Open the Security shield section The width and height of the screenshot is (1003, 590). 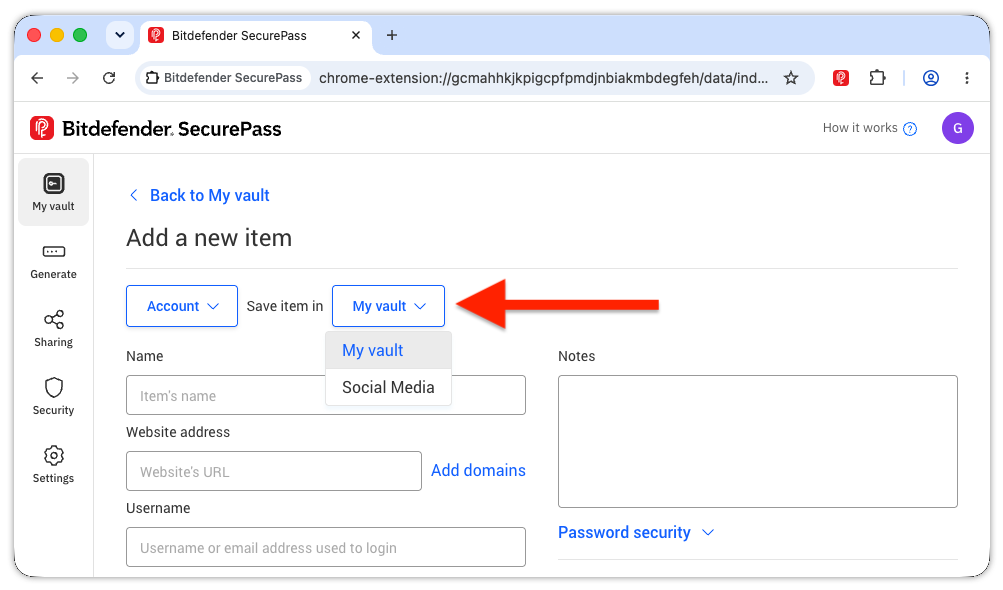point(53,397)
